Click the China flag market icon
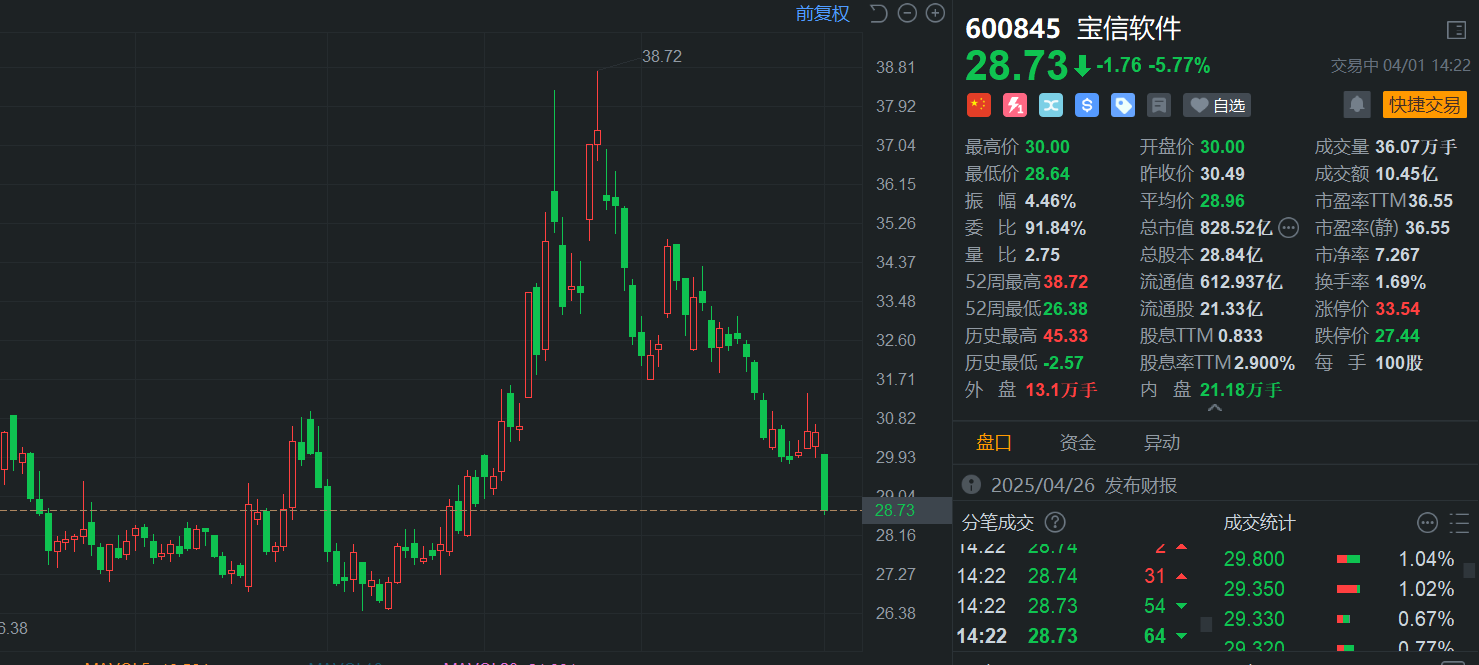 point(978,105)
